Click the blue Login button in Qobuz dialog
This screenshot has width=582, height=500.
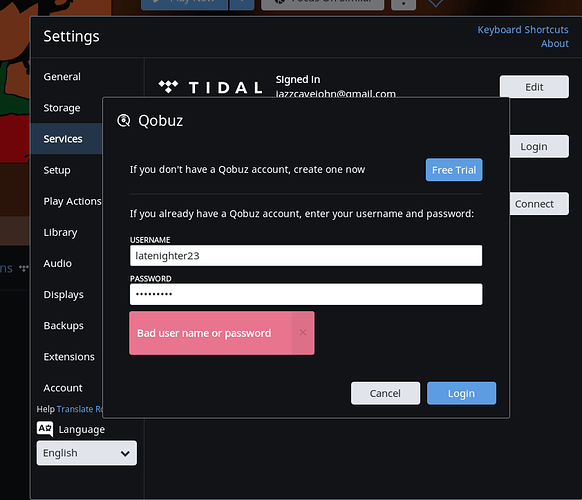(461, 393)
